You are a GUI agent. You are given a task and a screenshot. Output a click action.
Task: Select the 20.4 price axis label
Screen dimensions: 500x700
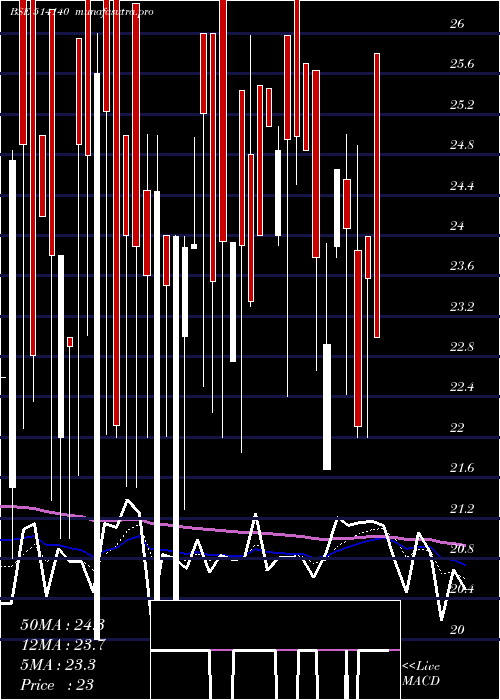(462, 589)
